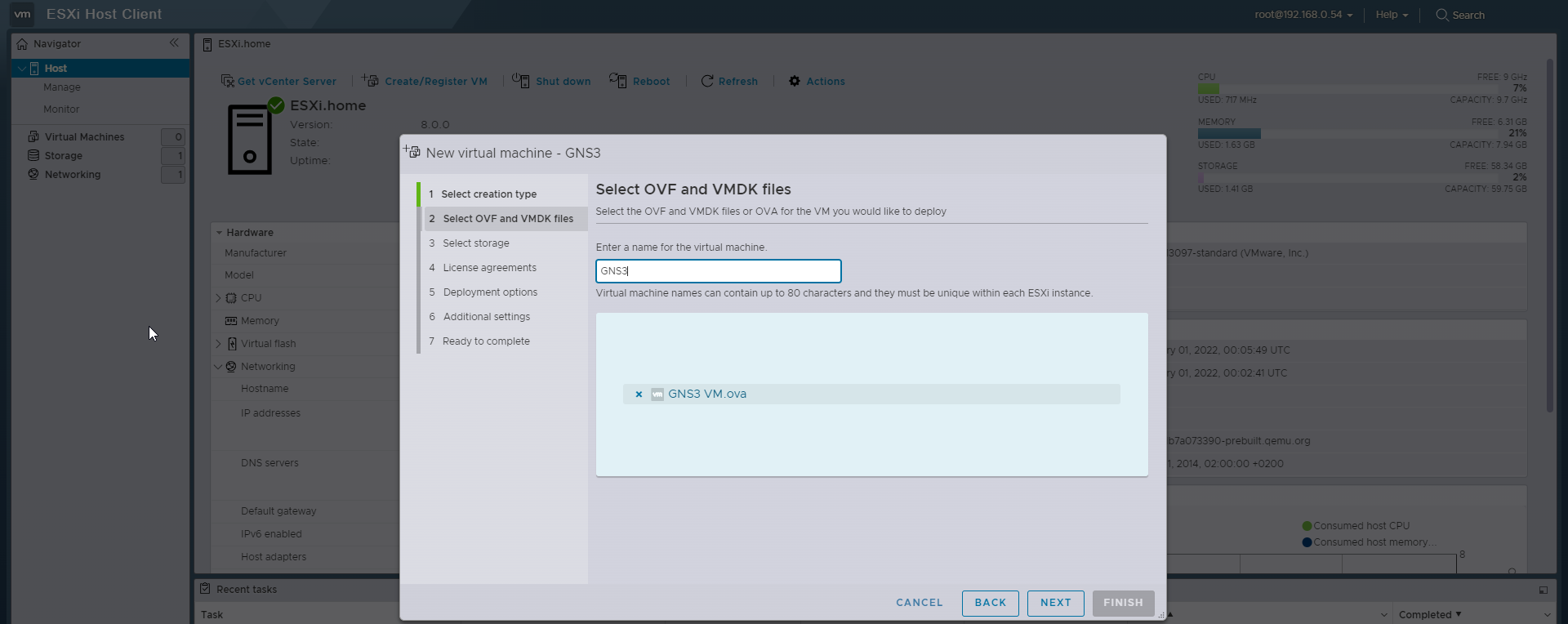1568x624 pixels.
Task: Select the Virtual Machines navigator item
Action: click(x=84, y=137)
